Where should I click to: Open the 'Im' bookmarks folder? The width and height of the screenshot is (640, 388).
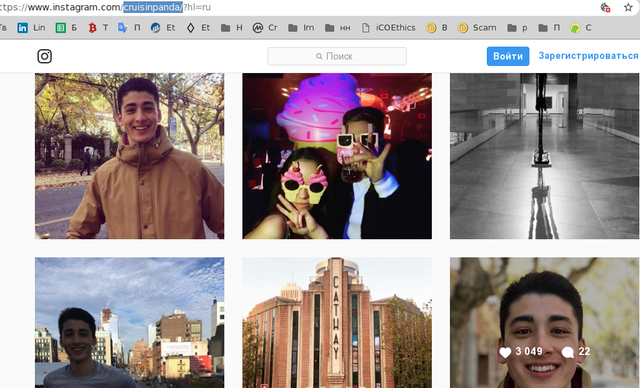click(x=301, y=28)
